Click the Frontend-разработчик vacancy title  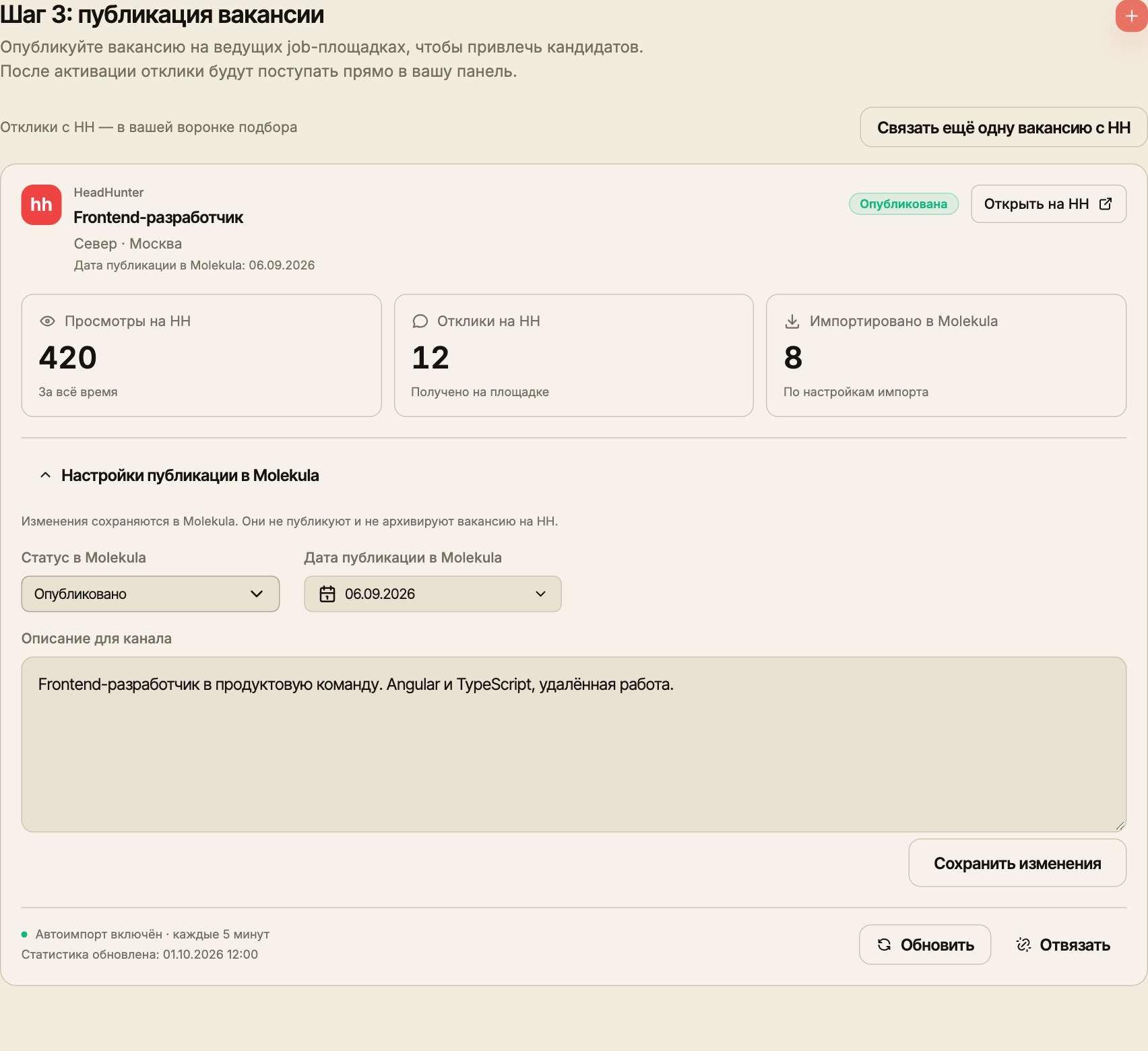158,217
